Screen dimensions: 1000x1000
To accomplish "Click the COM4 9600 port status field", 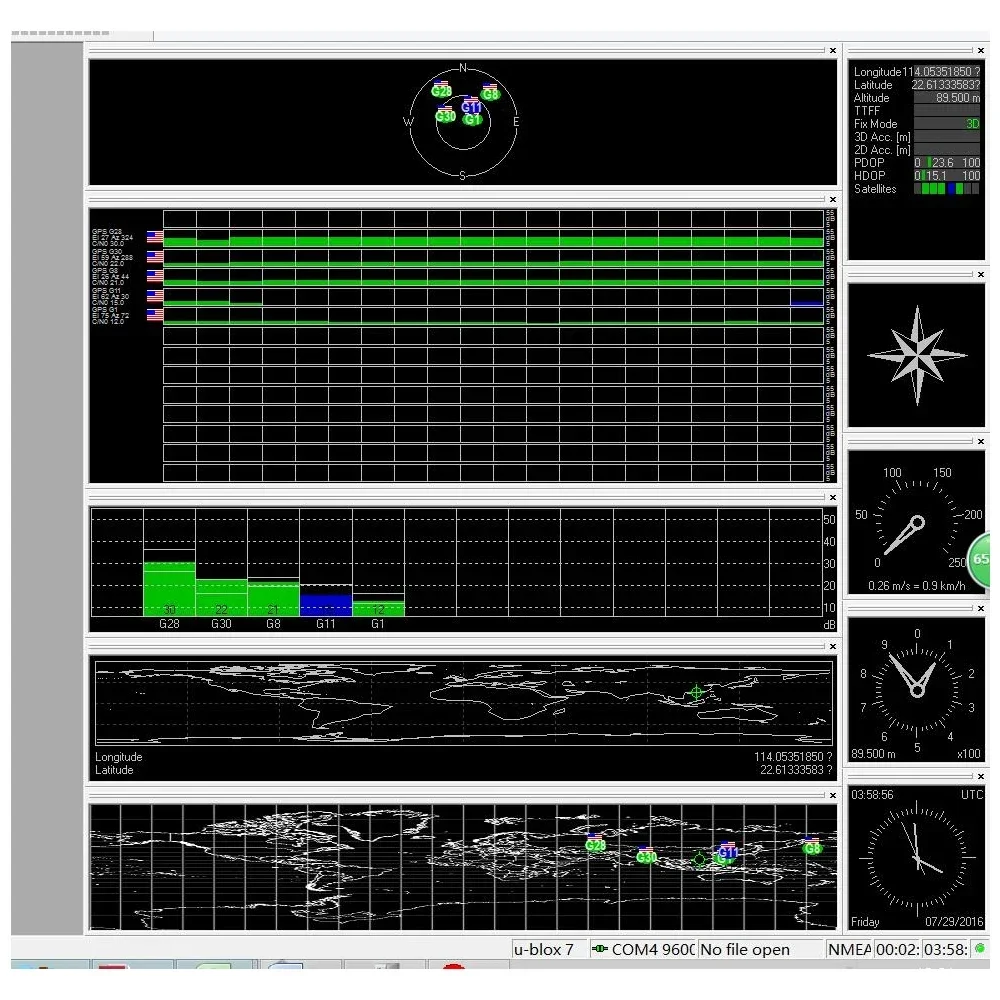I will click(644, 949).
